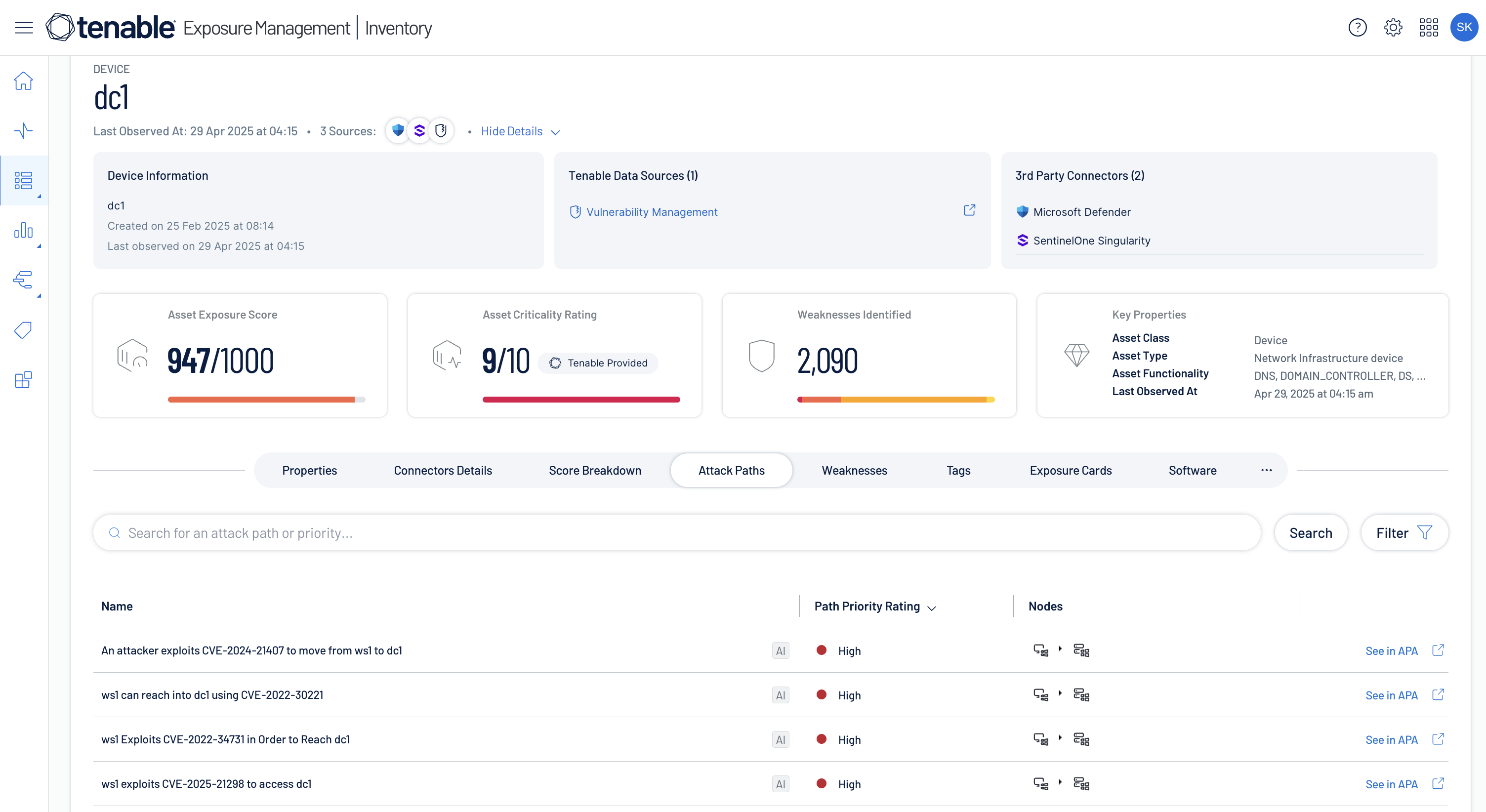Click the filter funnel Filter button
The width and height of the screenshot is (1486, 812).
tap(1403, 532)
